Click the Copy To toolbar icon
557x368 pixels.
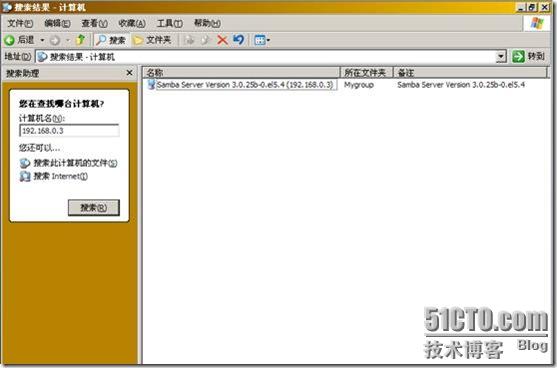205,40
